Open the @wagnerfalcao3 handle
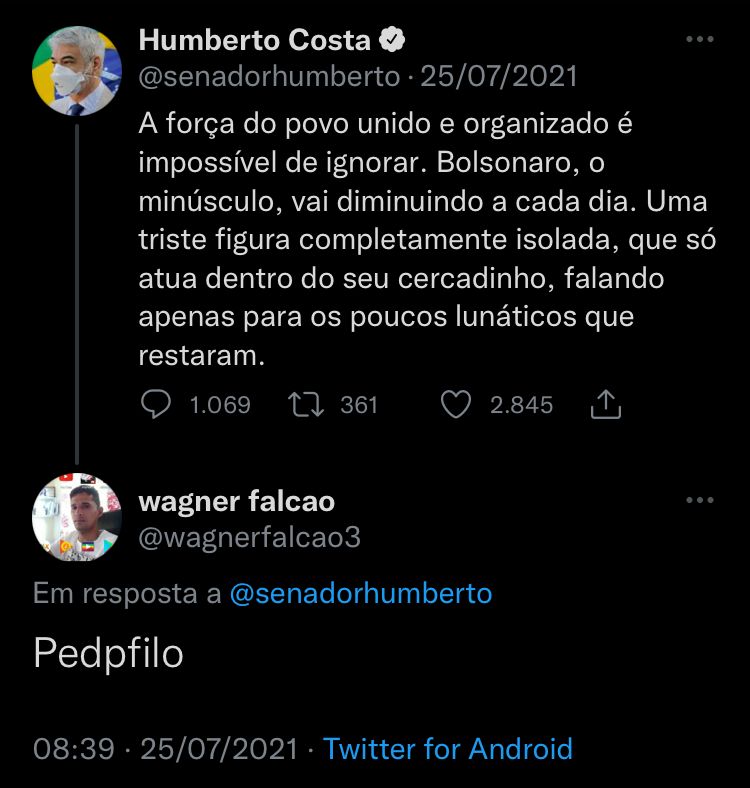This screenshot has height=788, width=750. 249,537
